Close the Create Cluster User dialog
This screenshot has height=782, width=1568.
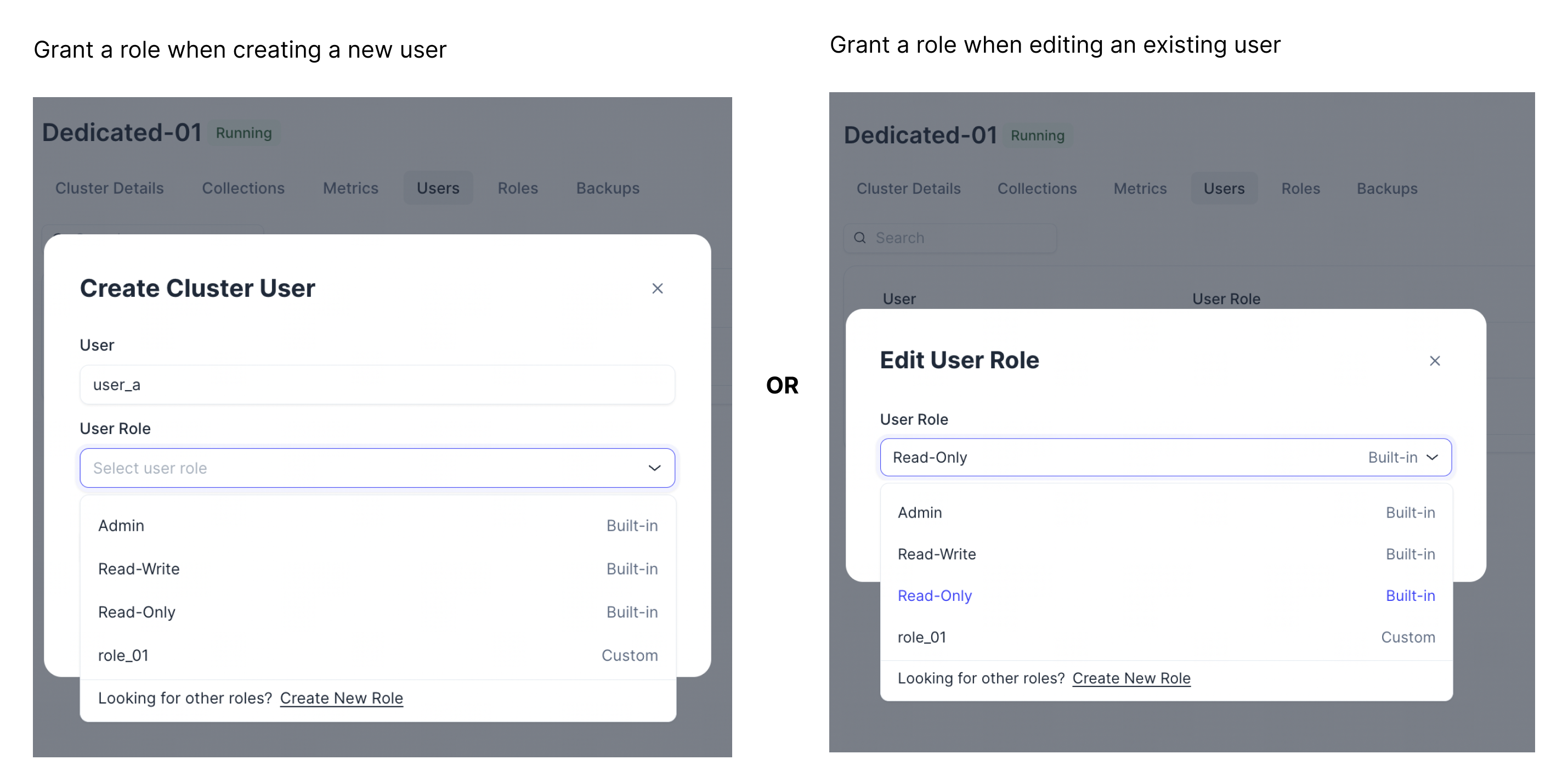658,288
